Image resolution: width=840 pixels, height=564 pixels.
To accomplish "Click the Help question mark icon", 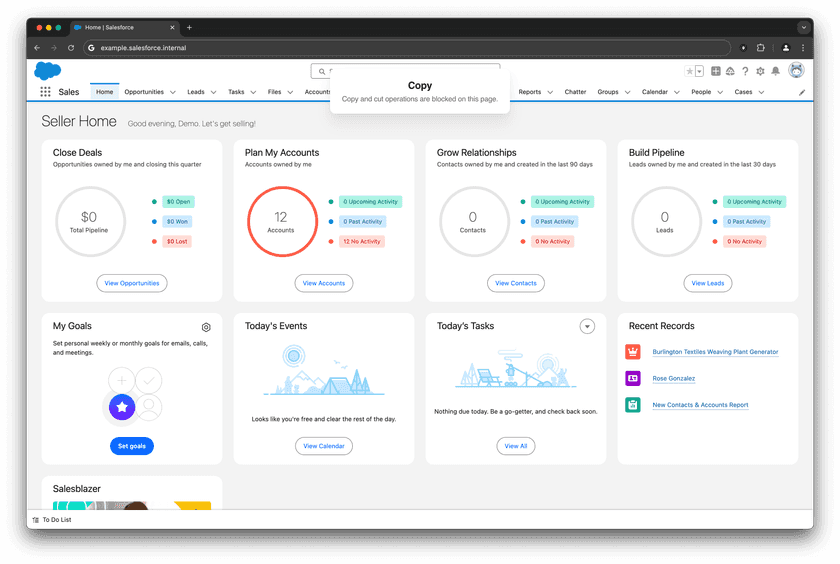I will 745,71.
